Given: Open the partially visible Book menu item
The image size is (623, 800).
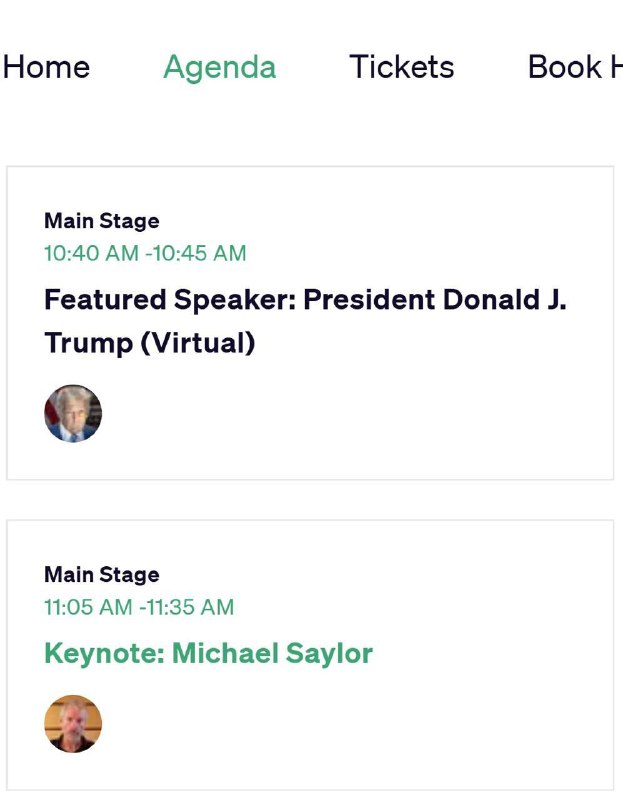Looking at the screenshot, I should 575,67.
